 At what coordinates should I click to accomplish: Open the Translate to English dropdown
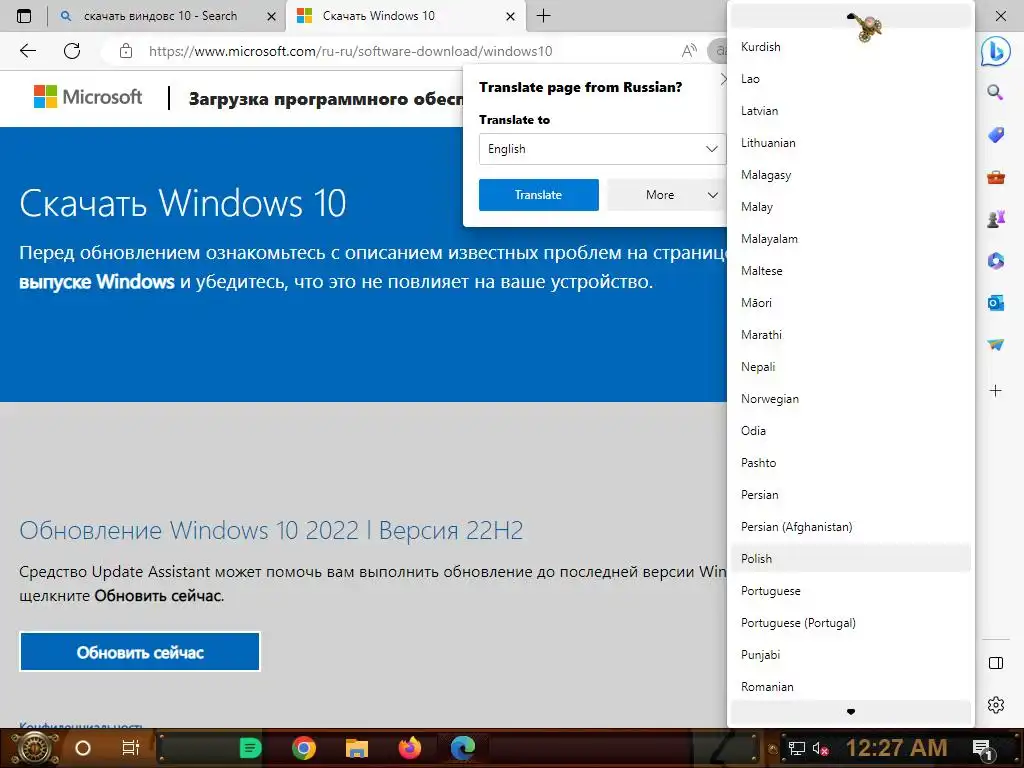pos(601,149)
